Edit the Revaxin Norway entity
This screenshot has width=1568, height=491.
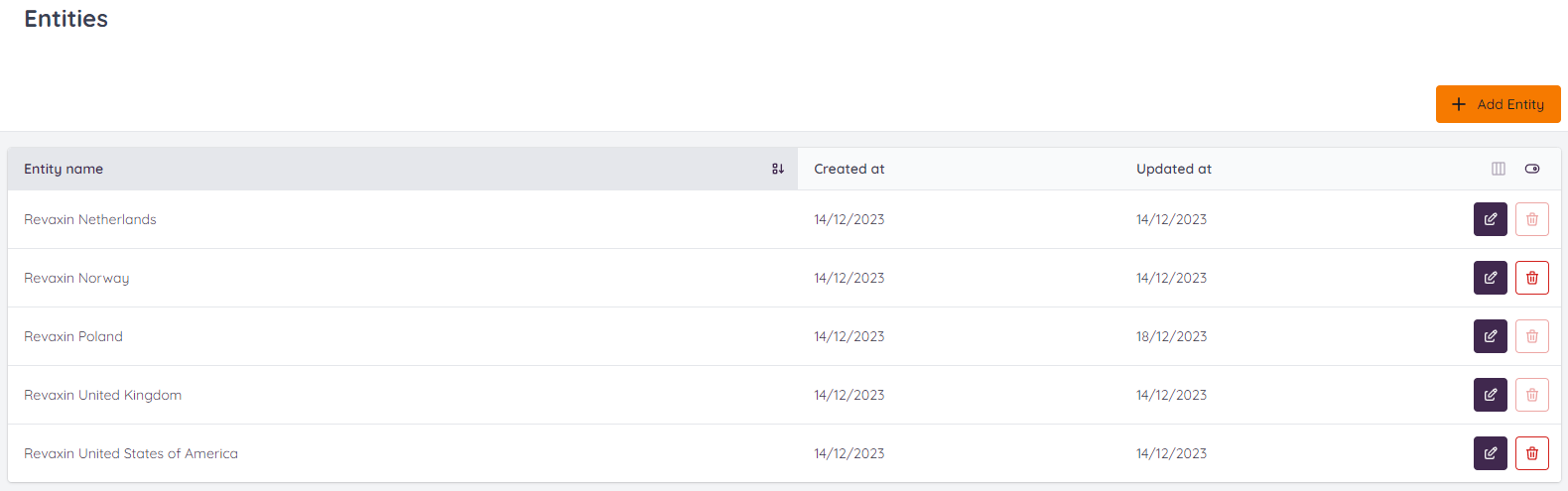[1490, 278]
